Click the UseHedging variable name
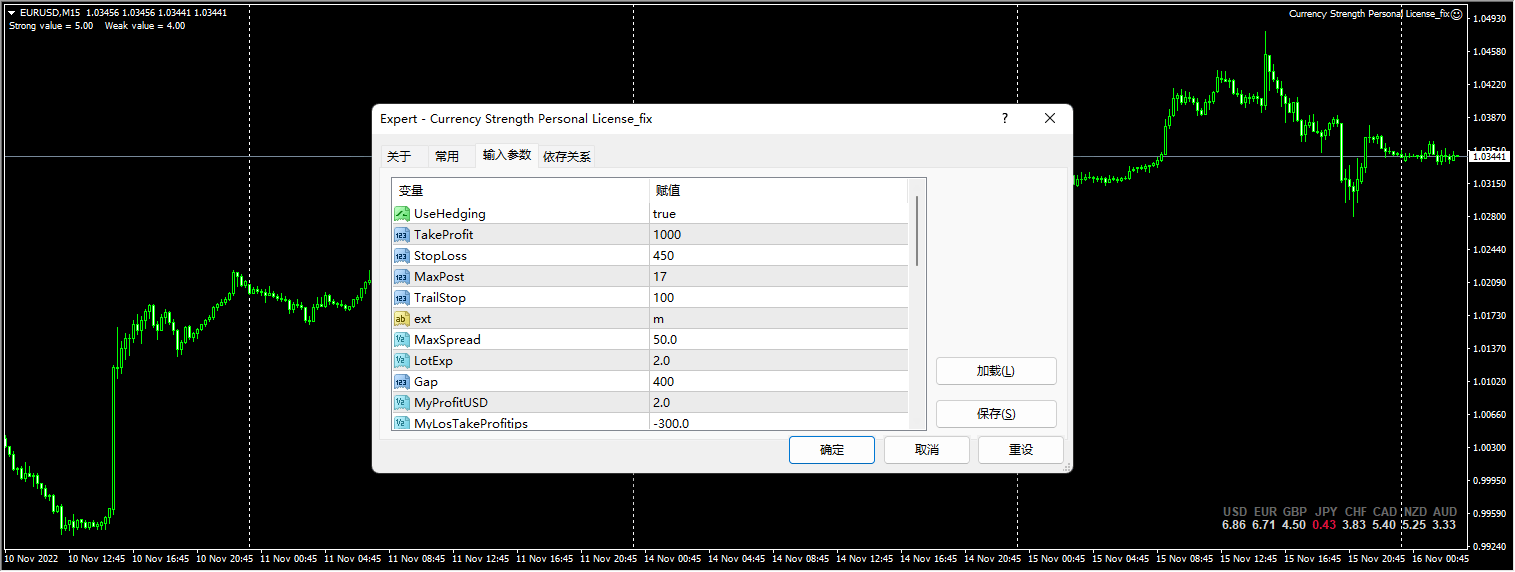1515x572 pixels. [x=450, y=214]
